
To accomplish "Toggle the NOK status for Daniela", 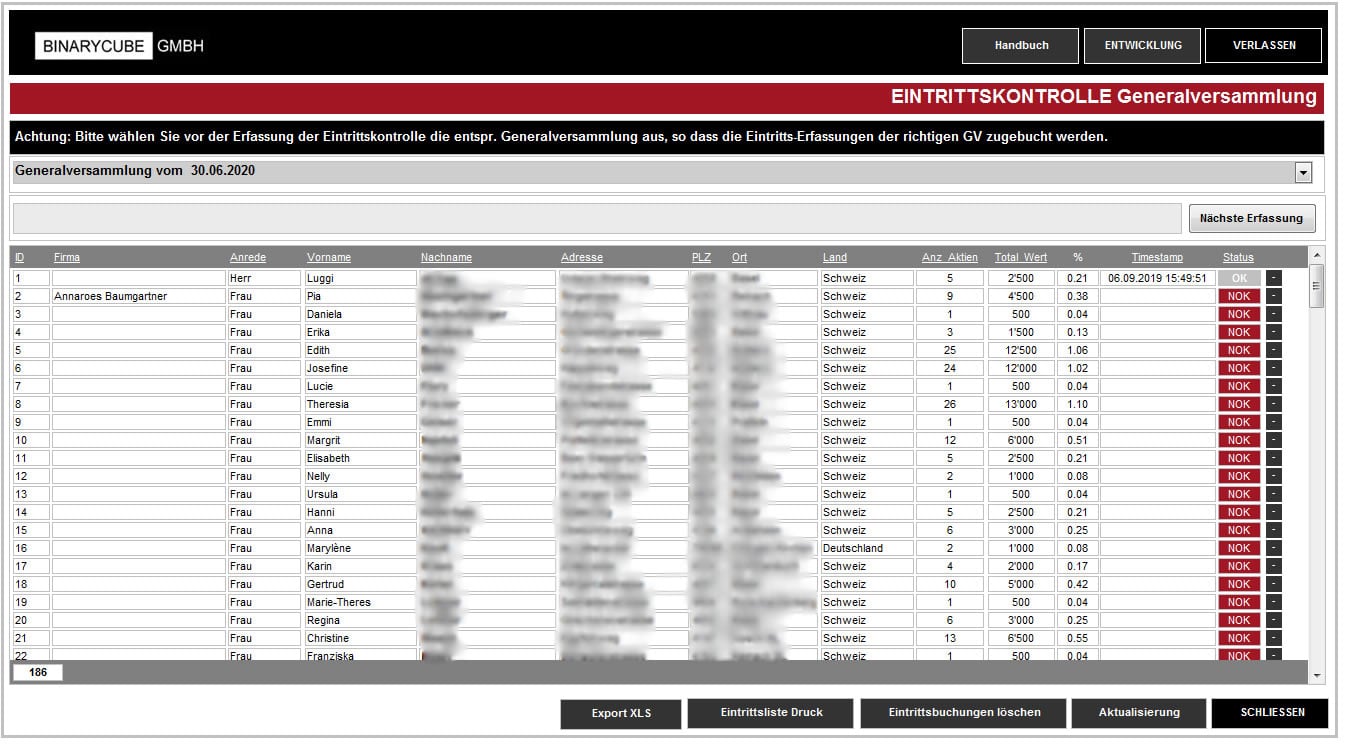I will 1239,314.
